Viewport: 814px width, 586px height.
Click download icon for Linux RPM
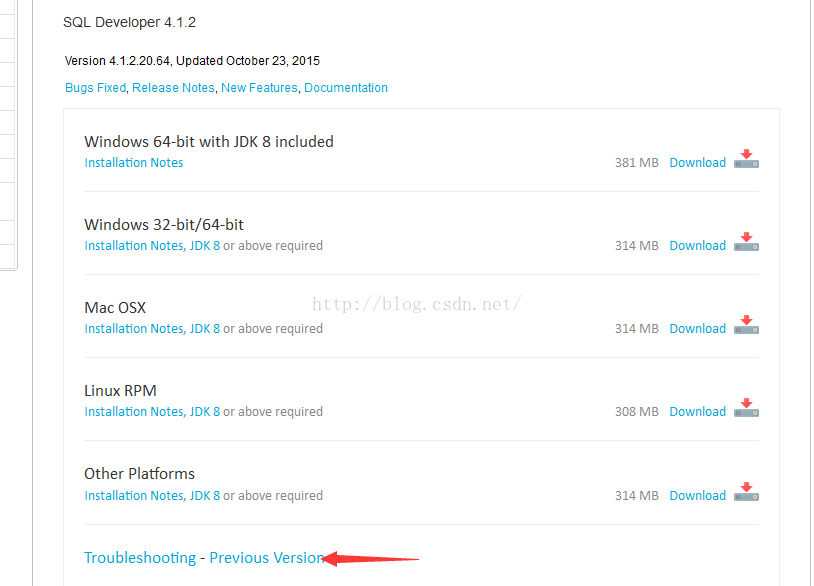[x=746, y=408]
